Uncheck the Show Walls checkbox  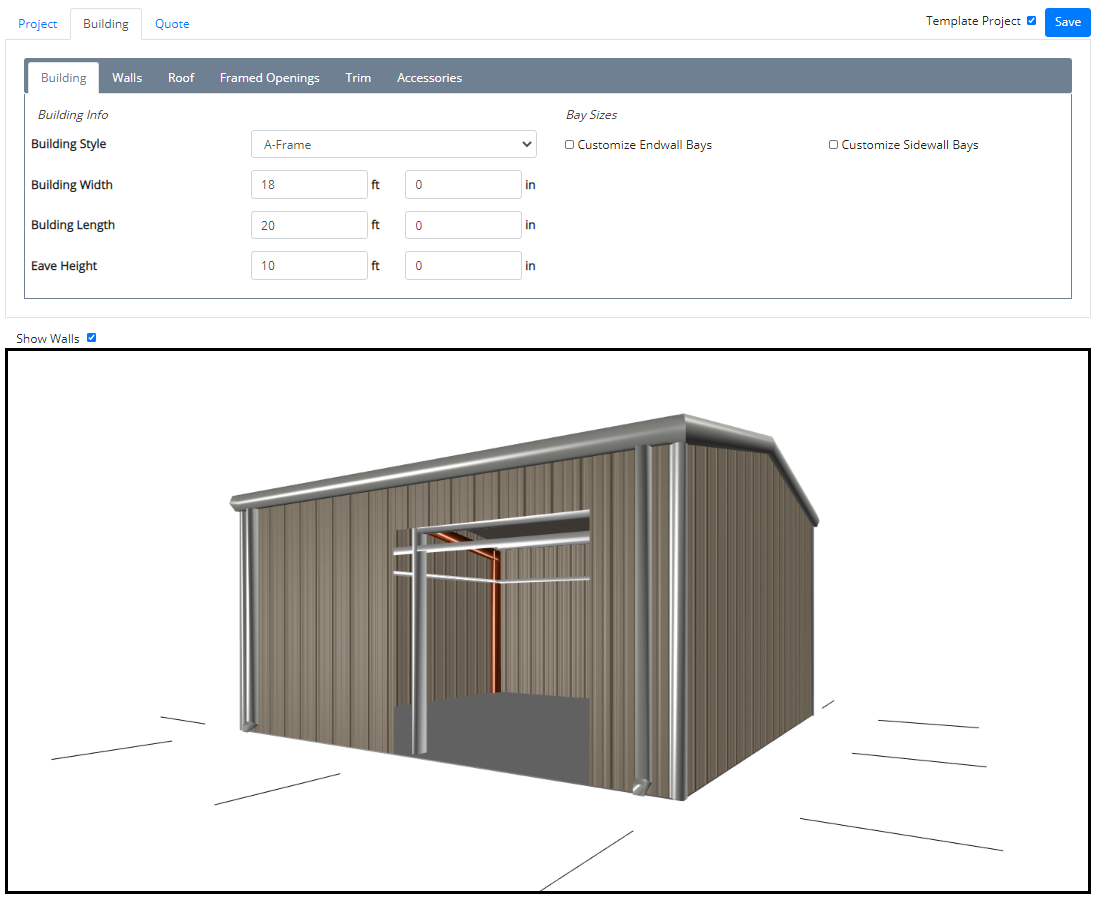92,338
